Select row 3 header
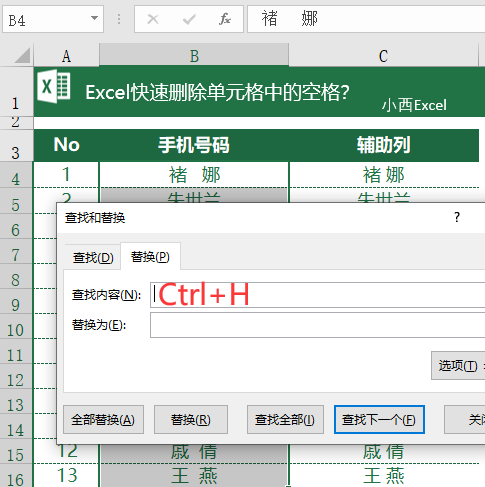Screen dimensions: 485x487 [x=16, y=145]
